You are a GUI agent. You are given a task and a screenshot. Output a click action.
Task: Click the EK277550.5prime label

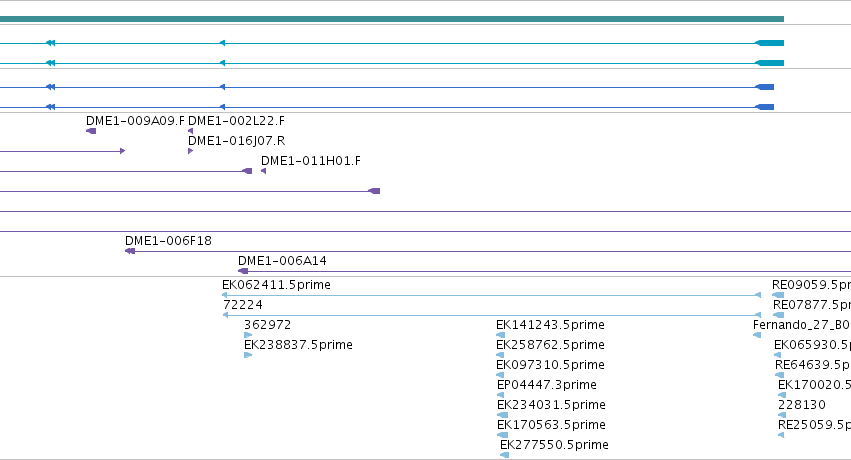click(554, 445)
